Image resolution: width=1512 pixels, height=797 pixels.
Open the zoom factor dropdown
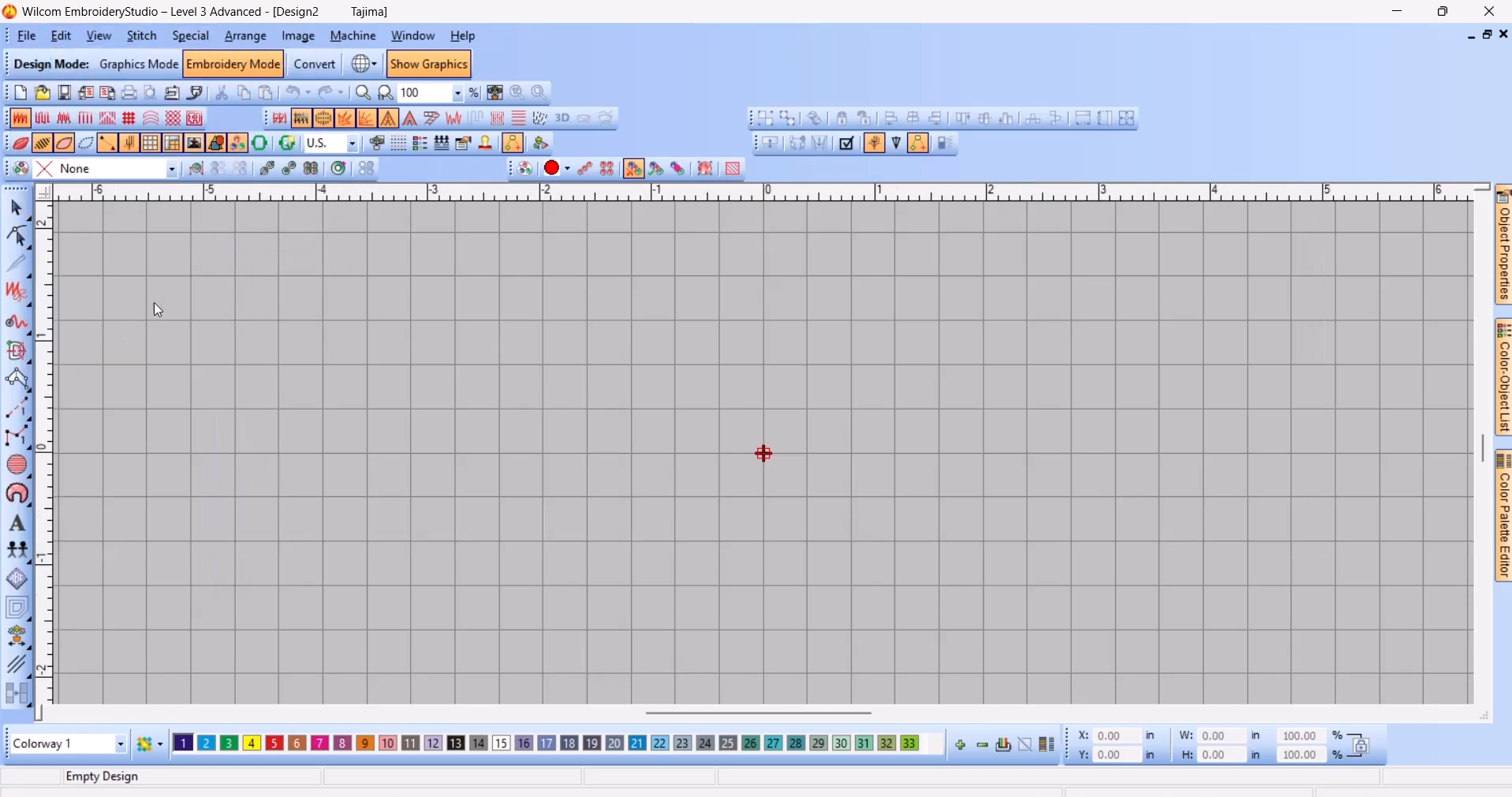[x=457, y=93]
